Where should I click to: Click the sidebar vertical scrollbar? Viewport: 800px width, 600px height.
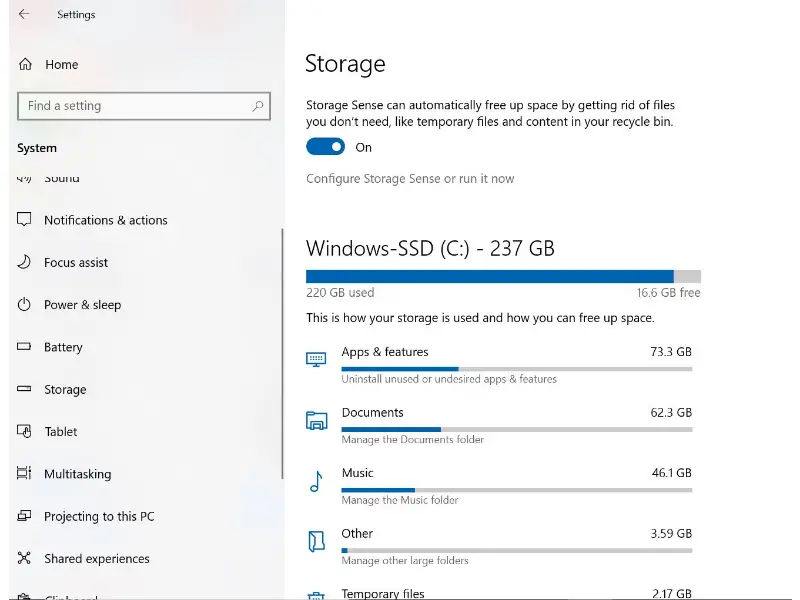tap(282, 354)
